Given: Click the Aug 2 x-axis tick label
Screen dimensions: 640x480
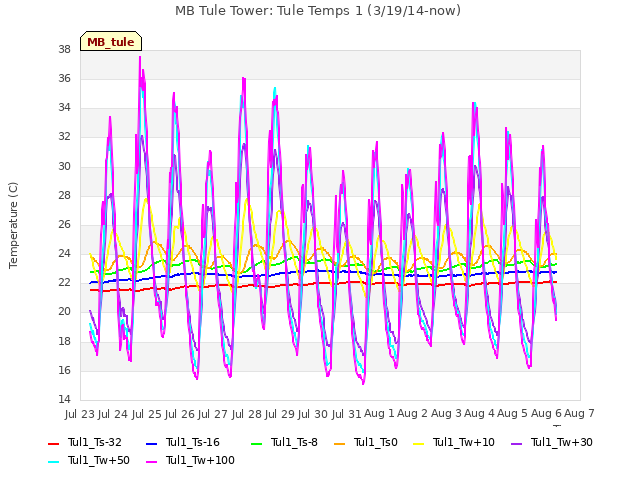Looking at the screenshot, I should click(413, 414).
